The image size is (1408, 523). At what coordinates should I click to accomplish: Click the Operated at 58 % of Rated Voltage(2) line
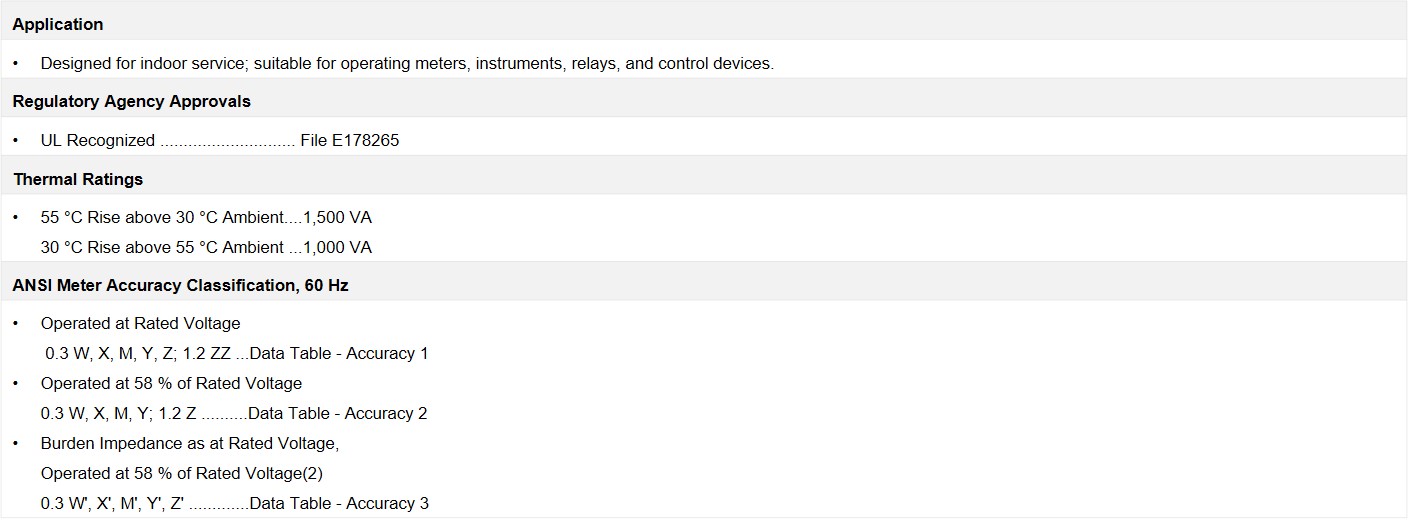coord(182,474)
